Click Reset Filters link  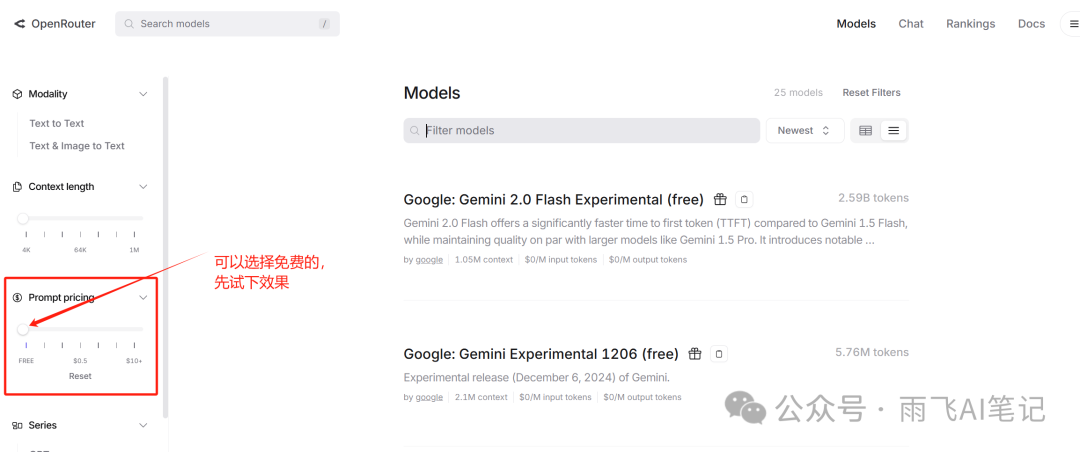click(871, 92)
